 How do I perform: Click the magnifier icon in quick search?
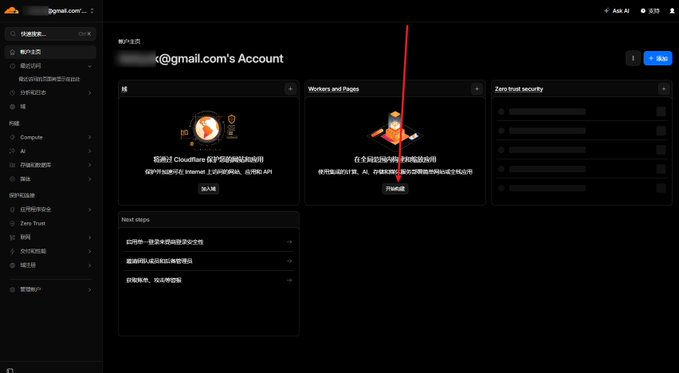[13, 34]
